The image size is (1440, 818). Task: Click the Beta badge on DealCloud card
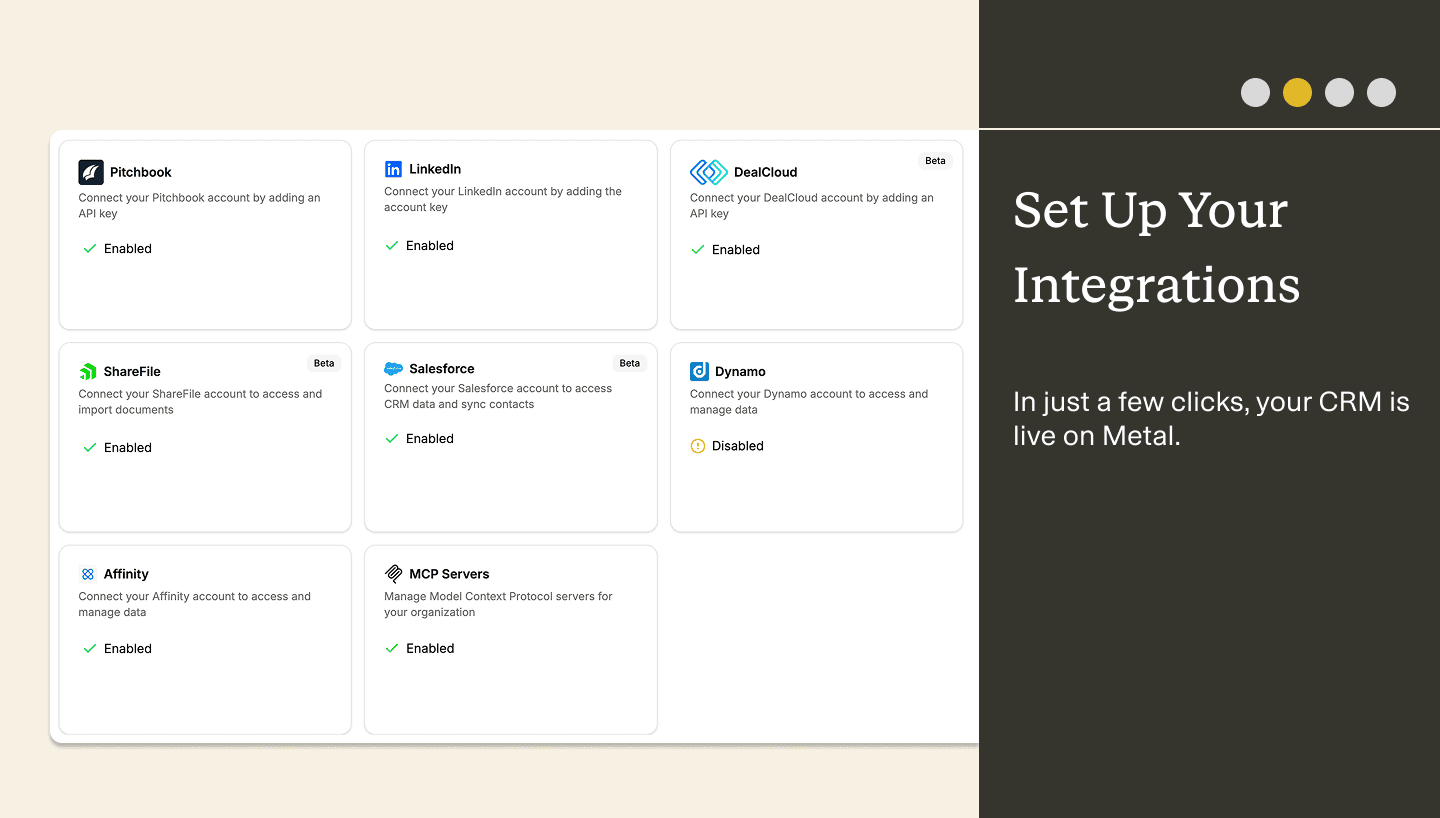click(935, 161)
